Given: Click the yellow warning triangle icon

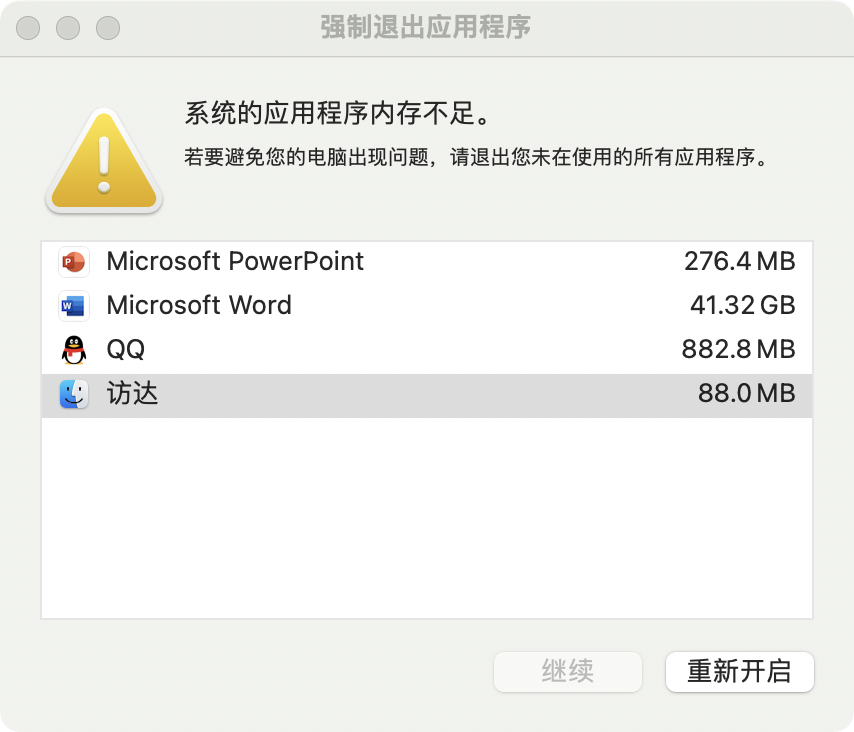Looking at the screenshot, I should coord(103,160).
